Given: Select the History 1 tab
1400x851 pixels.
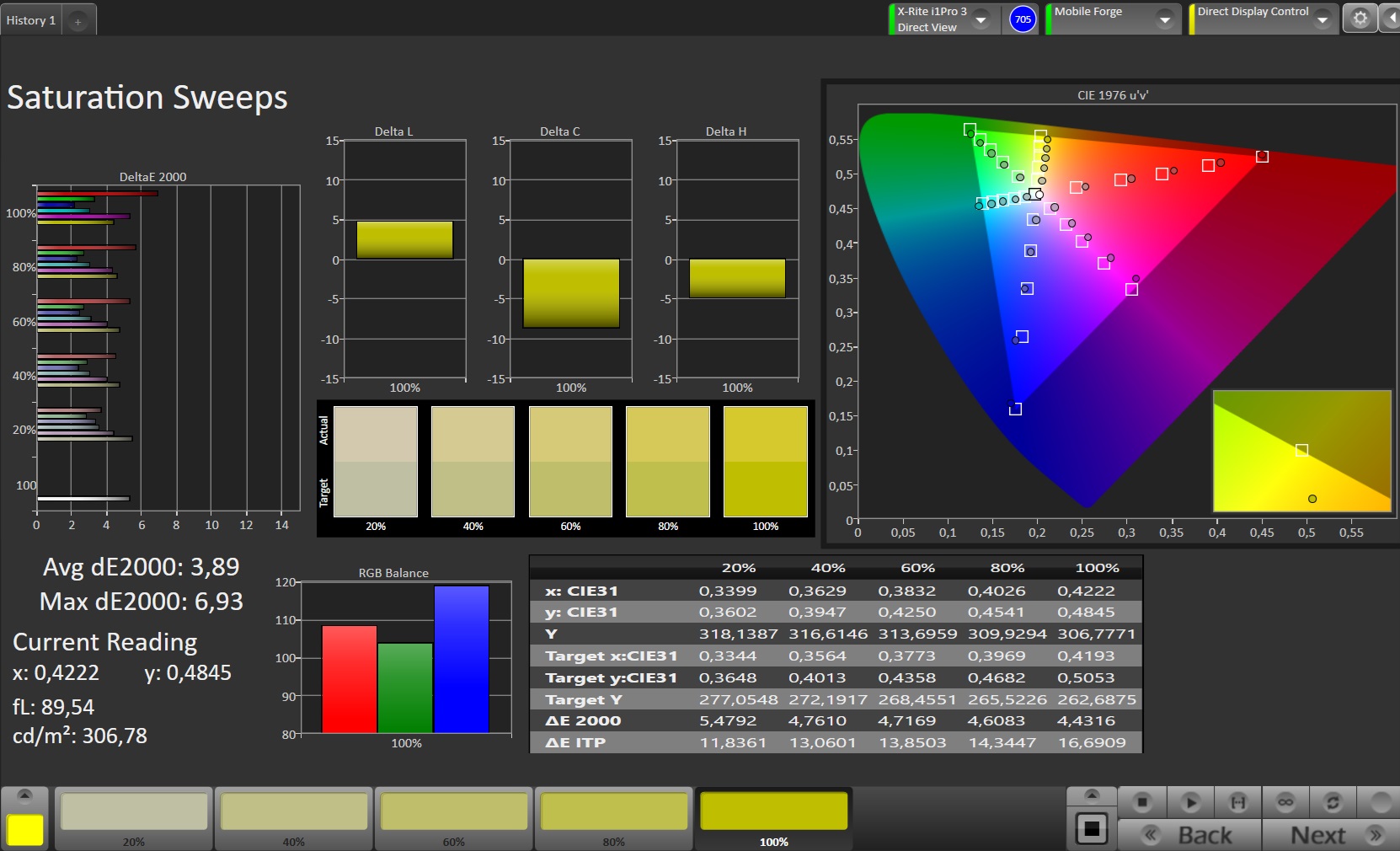Looking at the screenshot, I should click(x=31, y=20).
